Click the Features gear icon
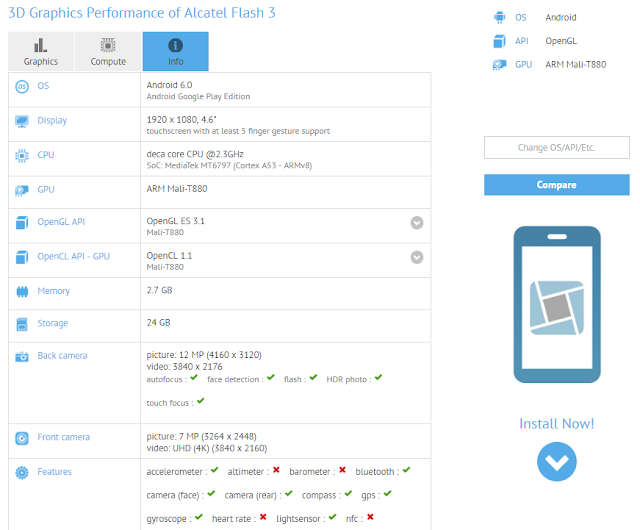Screen dimensions: 640x530 pyautogui.click(x=22, y=473)
